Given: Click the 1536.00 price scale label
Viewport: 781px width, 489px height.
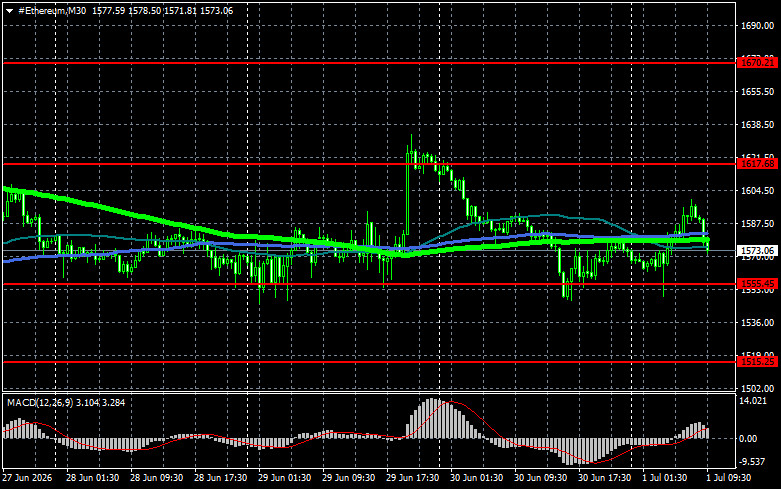Looking at the screenshot, I should 758,323.
